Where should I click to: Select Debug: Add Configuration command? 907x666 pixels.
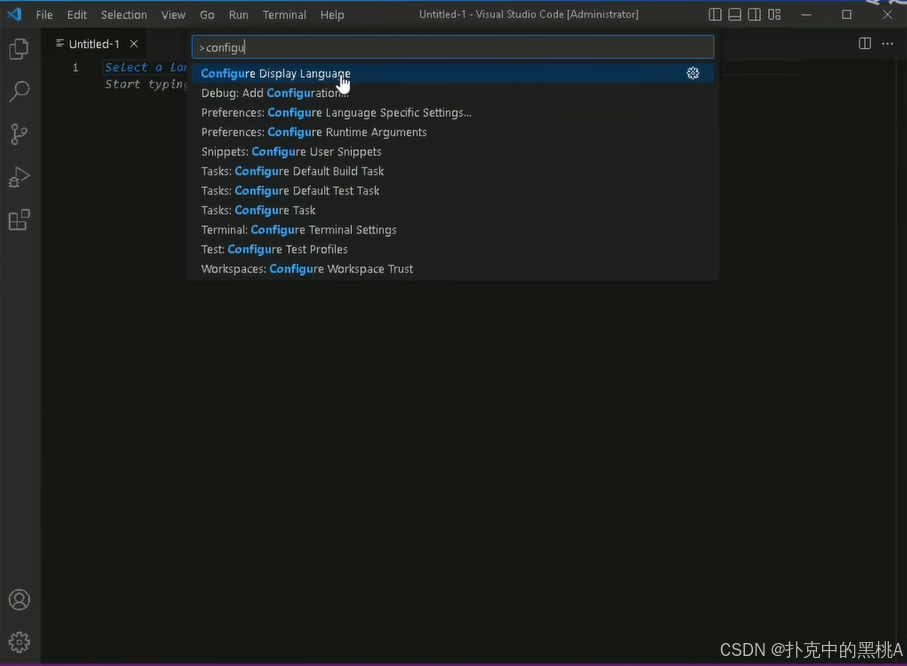(x=453, y=93)
